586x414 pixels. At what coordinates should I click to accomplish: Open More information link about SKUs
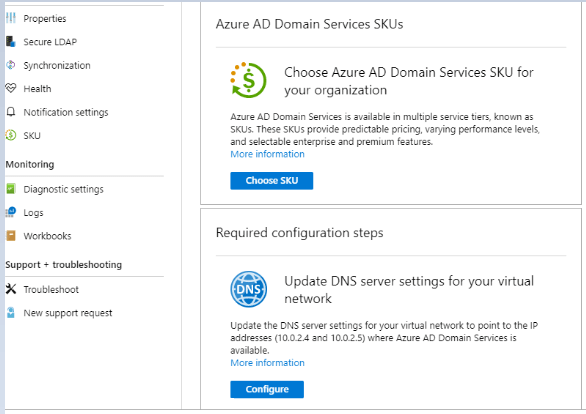267,154
